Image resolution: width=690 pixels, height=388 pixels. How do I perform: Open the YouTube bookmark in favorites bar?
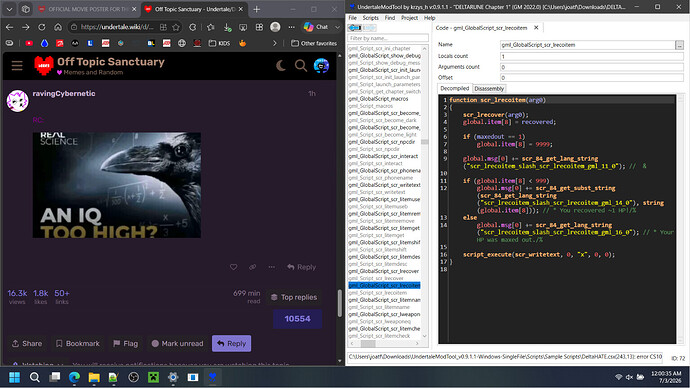29,43
